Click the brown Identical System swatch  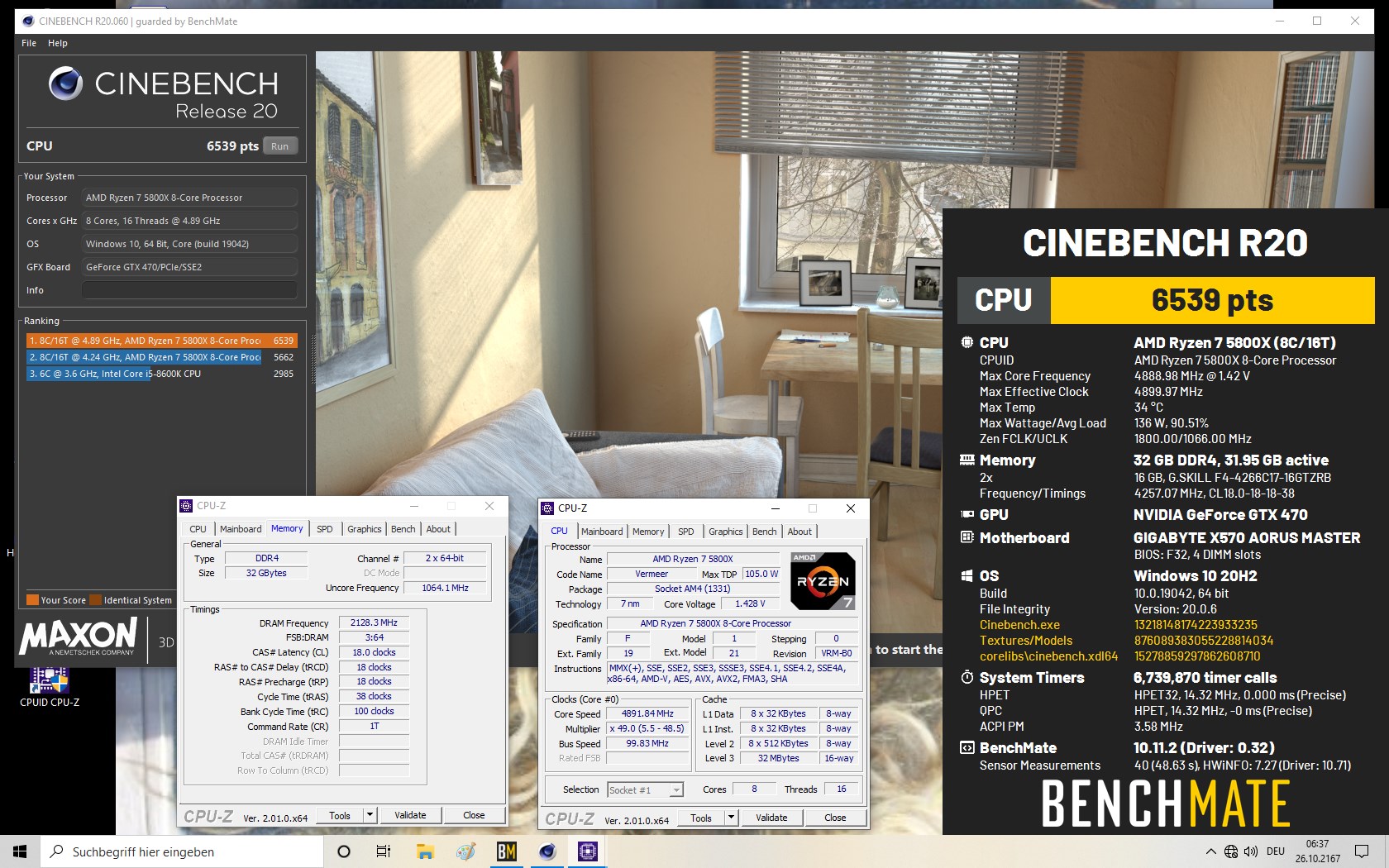tap(96, 600)
